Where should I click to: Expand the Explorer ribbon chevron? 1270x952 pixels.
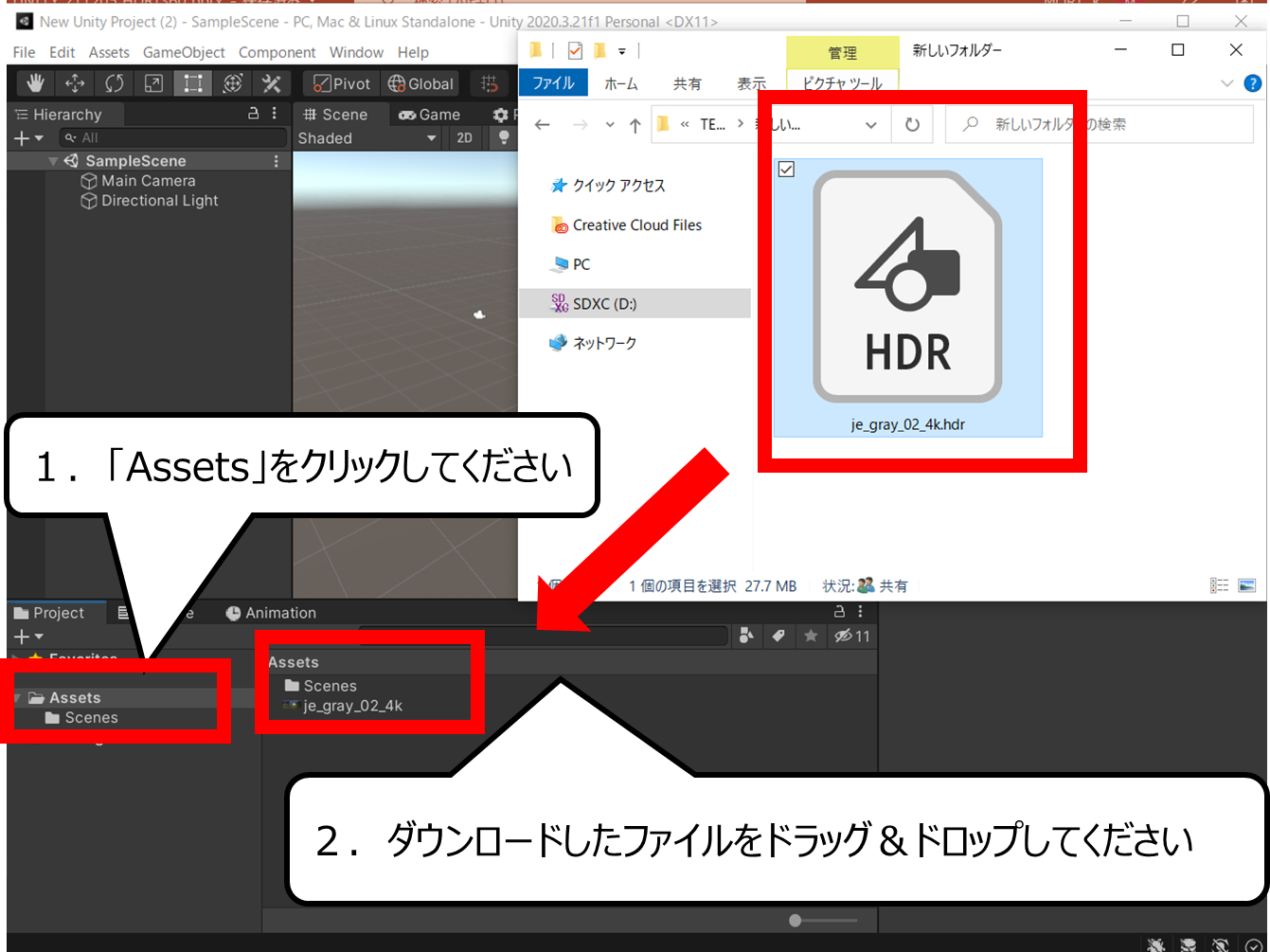[1226, 83]
